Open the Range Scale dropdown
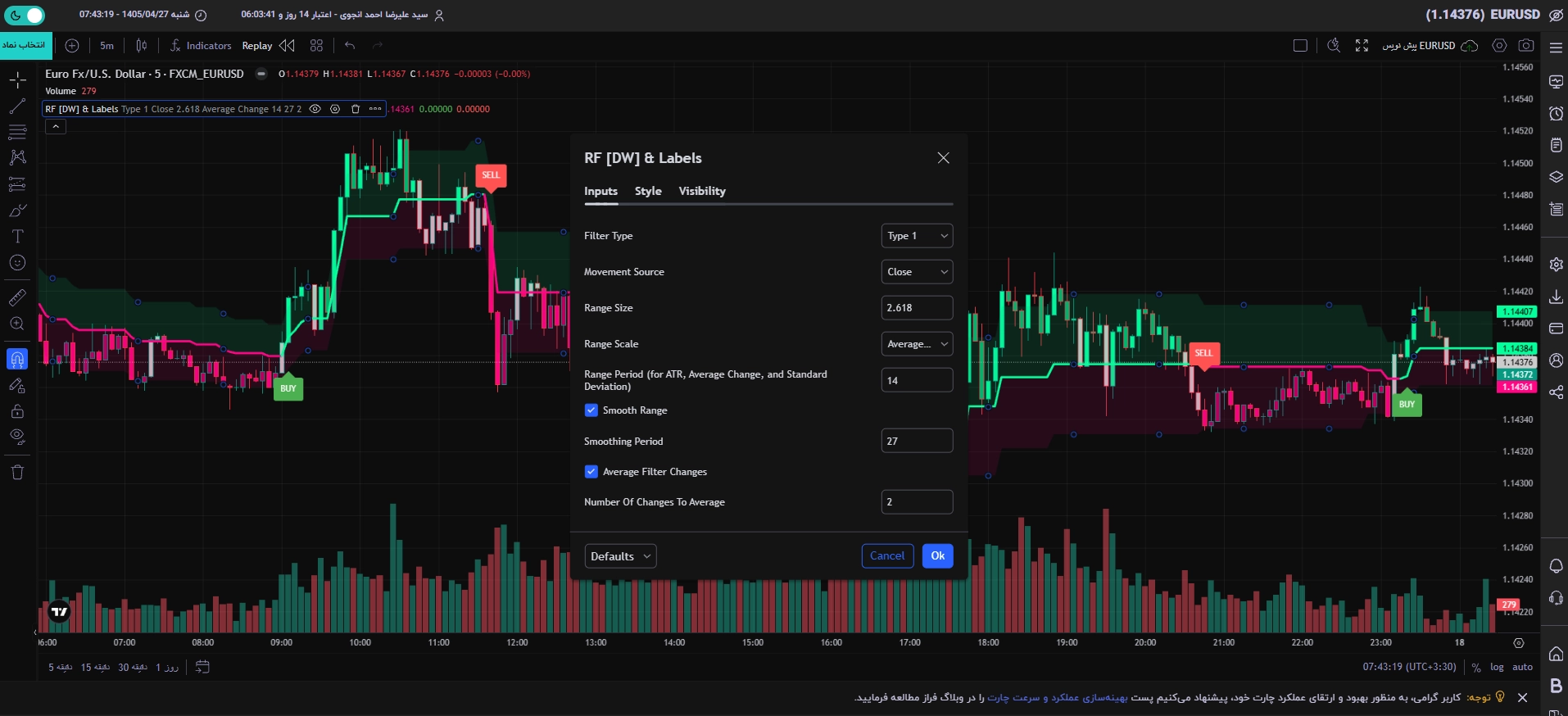 pos(917,344)
